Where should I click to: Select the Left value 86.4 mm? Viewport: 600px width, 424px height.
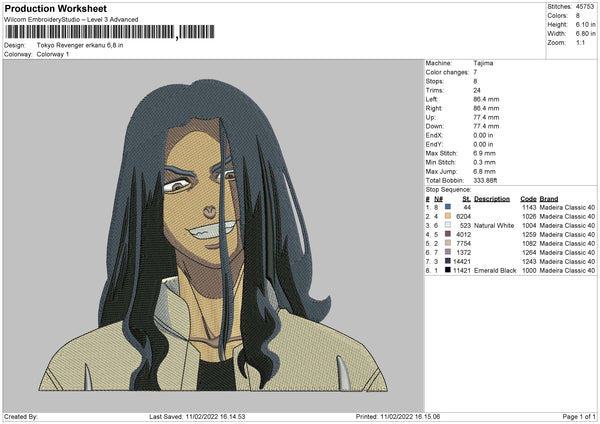click(x=486, y=99)
